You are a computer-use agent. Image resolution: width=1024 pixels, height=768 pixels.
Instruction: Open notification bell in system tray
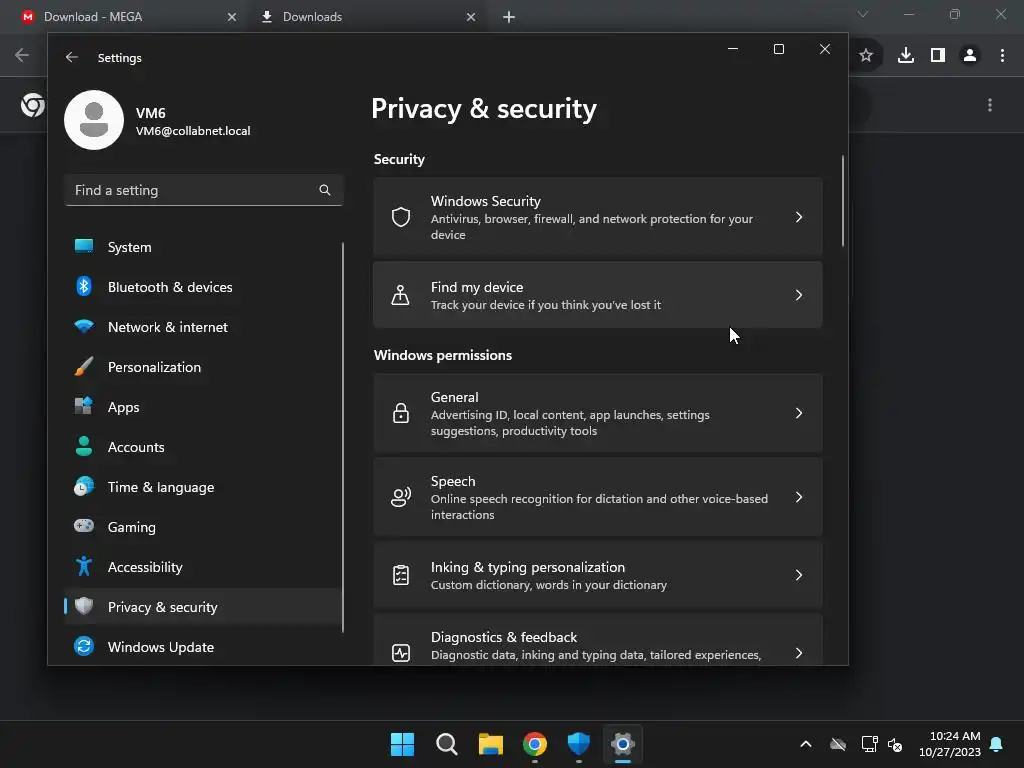pos(997,744)
